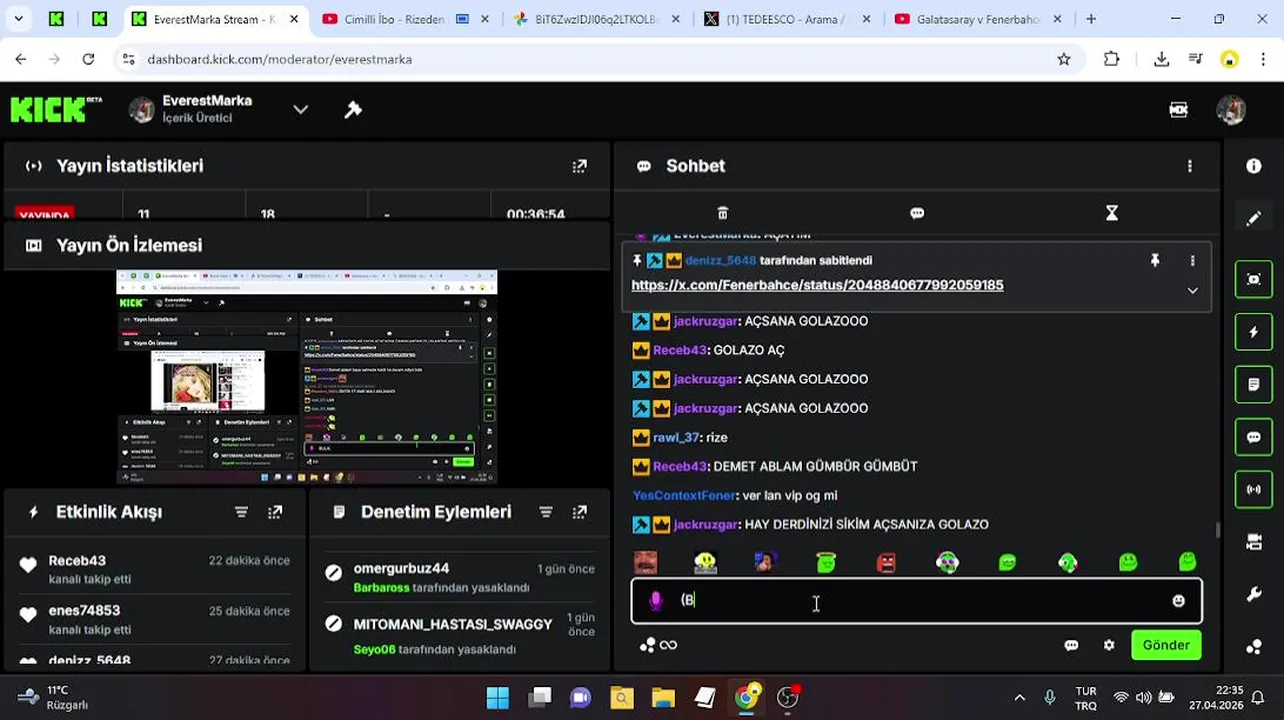Click the Gönder send button
Image resolution: width=1284 pixels, height=720 pixels.
coord(1166,645)
